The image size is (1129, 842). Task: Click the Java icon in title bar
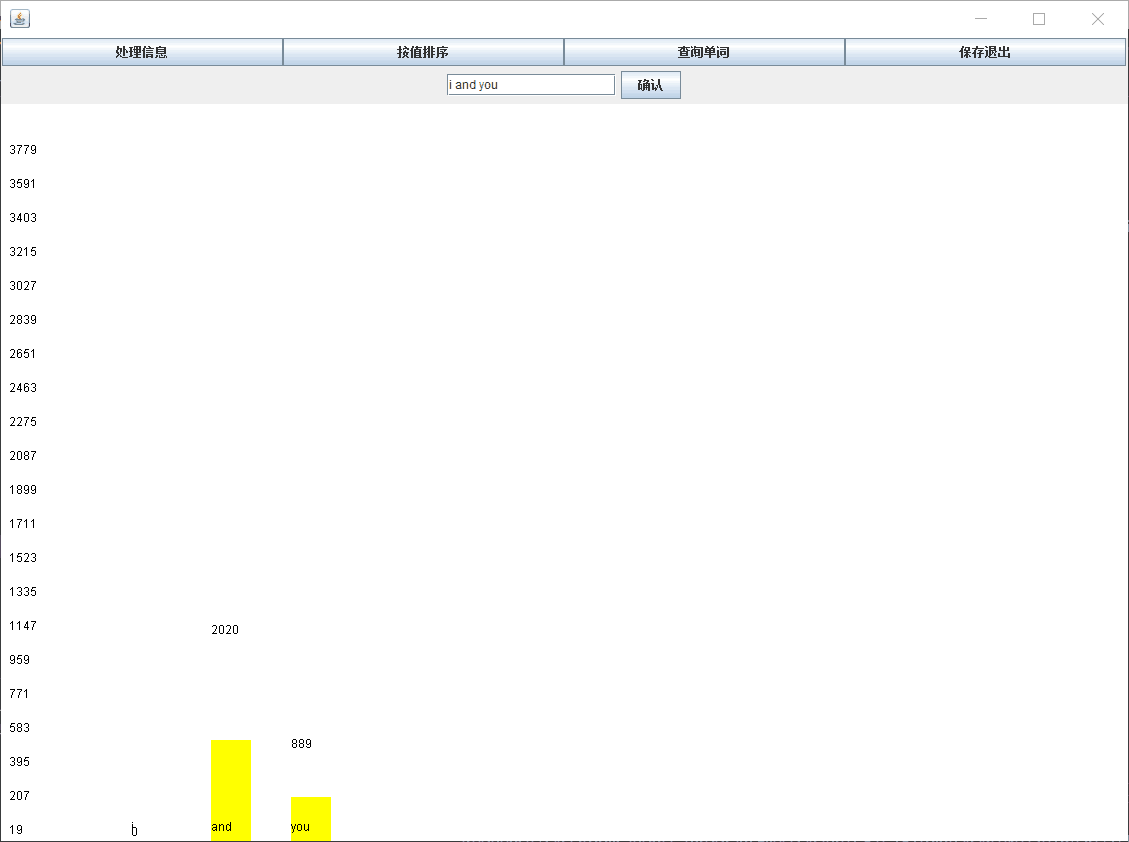click(19, 19)
